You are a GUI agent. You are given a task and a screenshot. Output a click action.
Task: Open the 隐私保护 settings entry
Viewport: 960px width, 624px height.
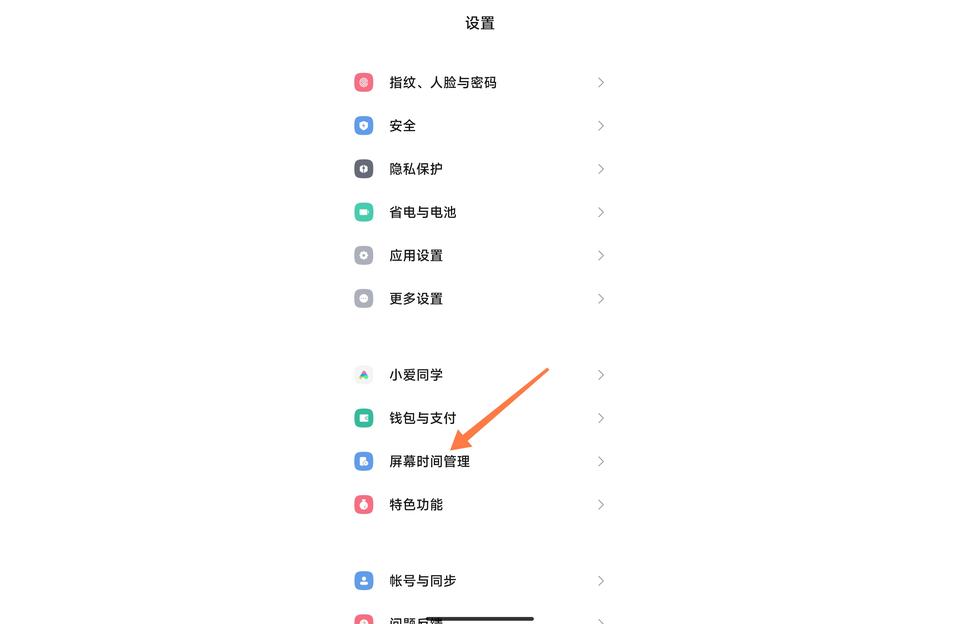[x=416, y=169]
